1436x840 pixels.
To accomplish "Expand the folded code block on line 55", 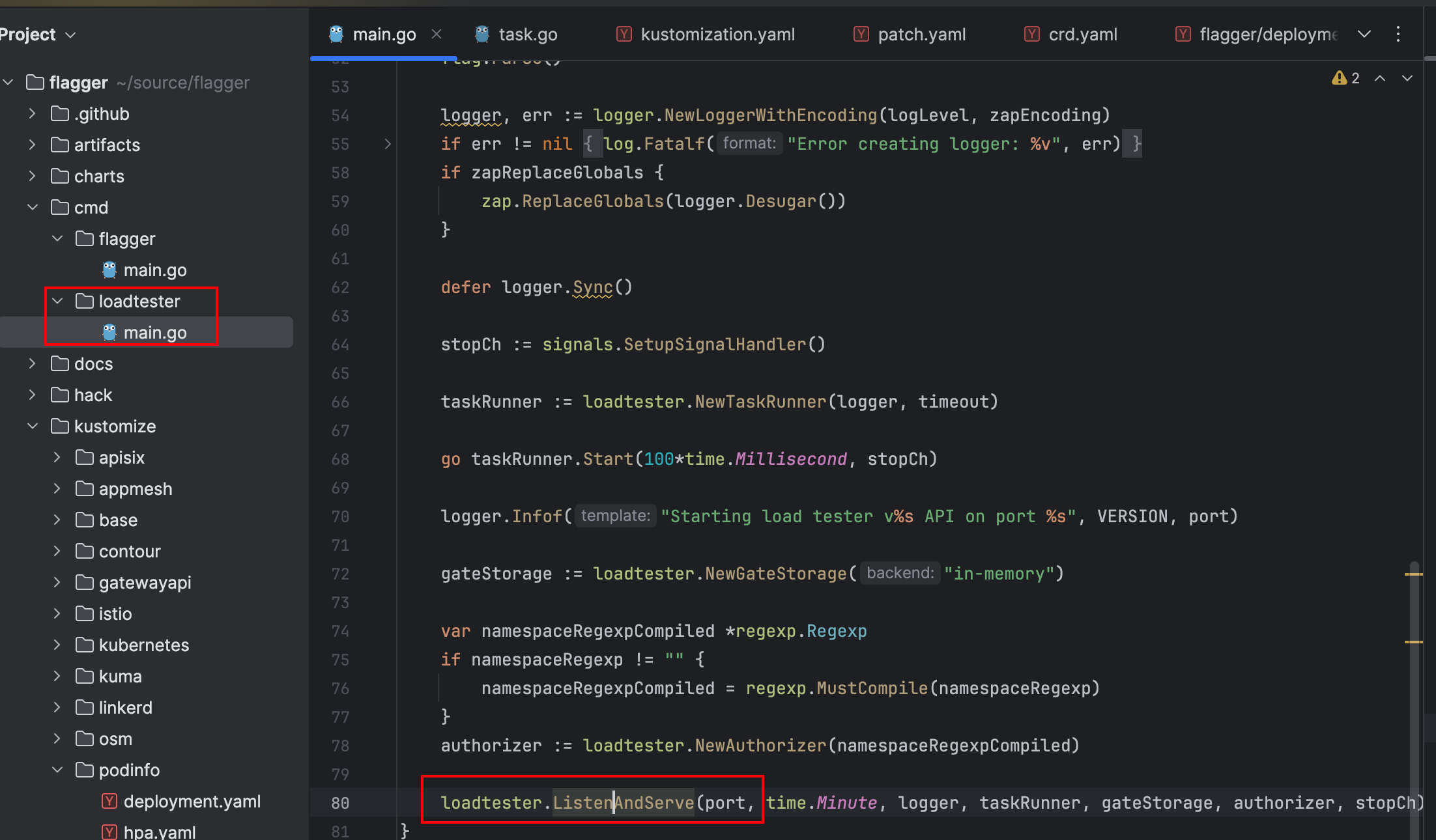I will click(x=388, y=144).
